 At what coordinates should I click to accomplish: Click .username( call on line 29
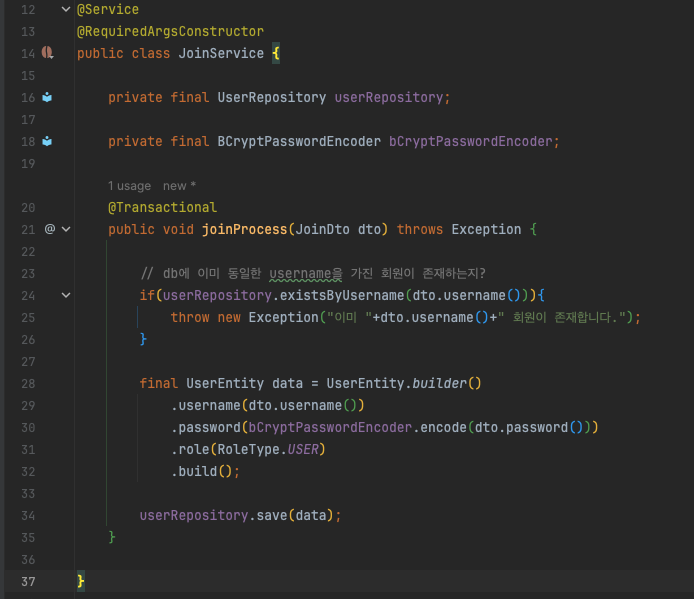(x=209, y=406)
